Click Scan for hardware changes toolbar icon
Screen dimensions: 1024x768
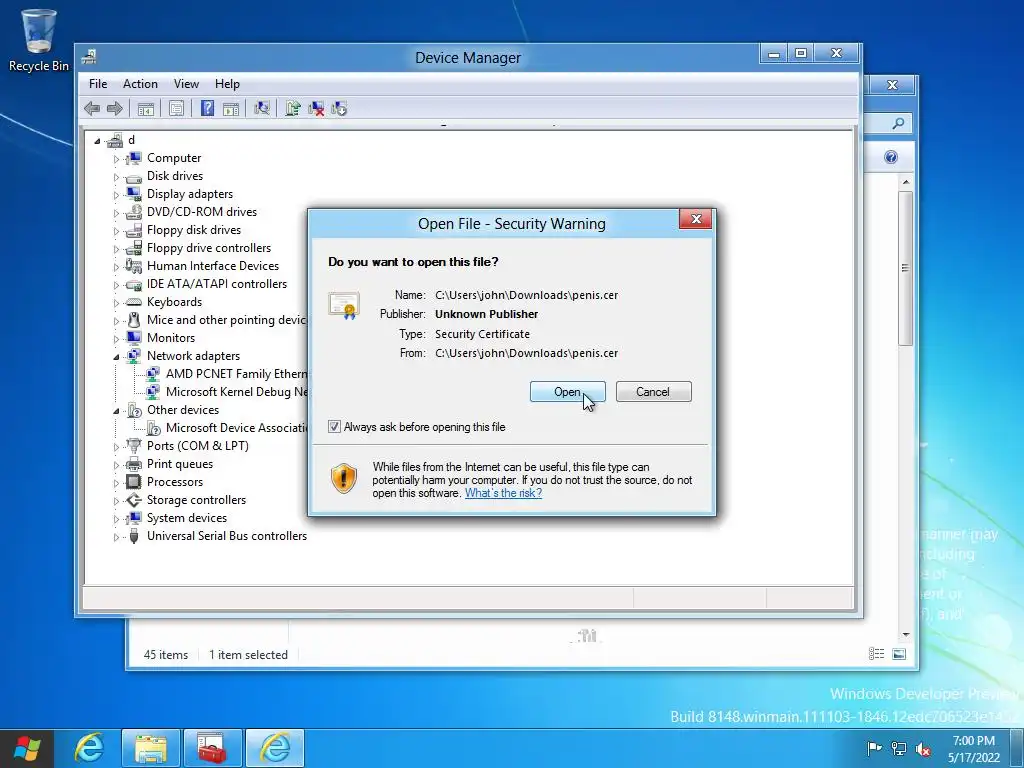coord(262,108)
